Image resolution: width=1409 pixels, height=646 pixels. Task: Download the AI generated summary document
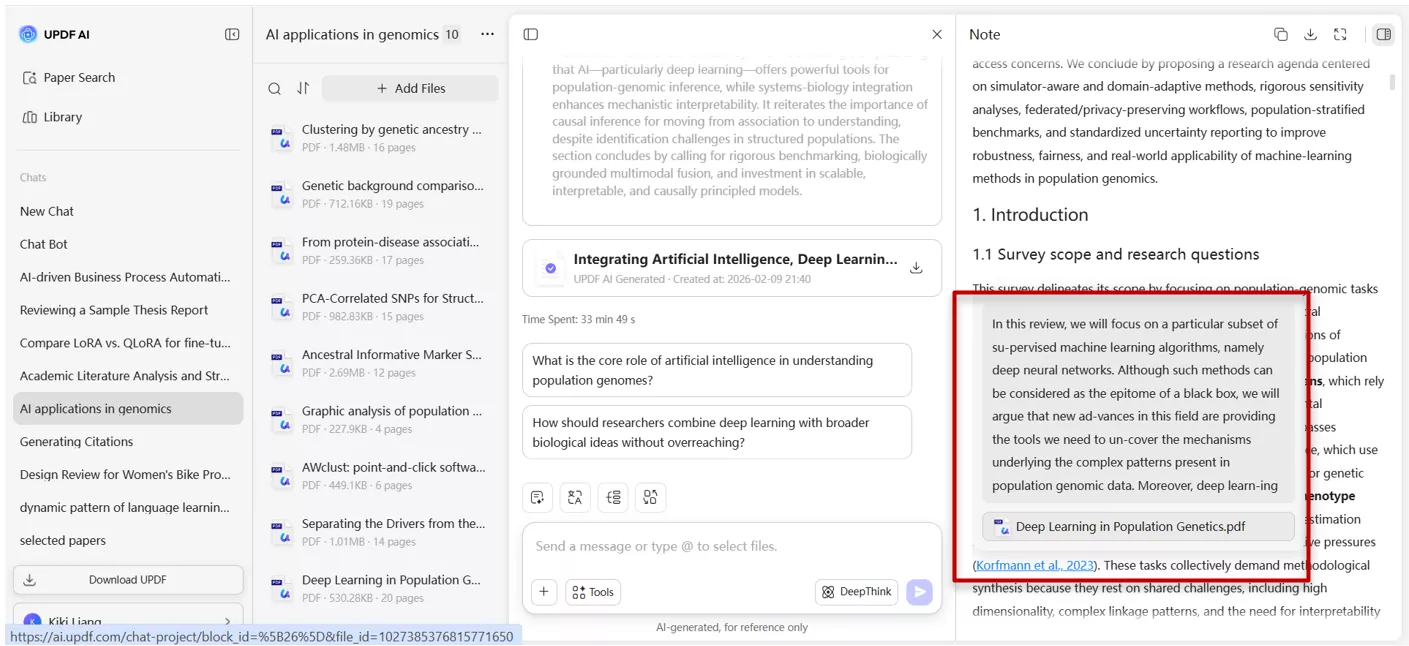(916, 267)
